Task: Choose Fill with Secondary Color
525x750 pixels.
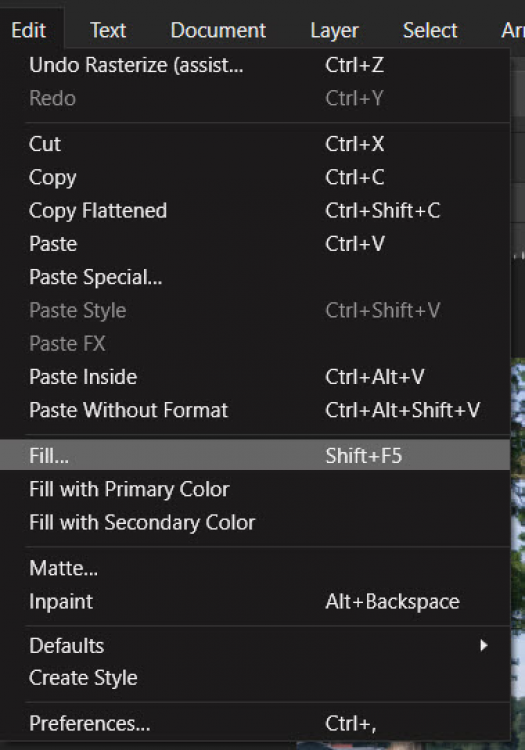Action: [x=255, y=522]
